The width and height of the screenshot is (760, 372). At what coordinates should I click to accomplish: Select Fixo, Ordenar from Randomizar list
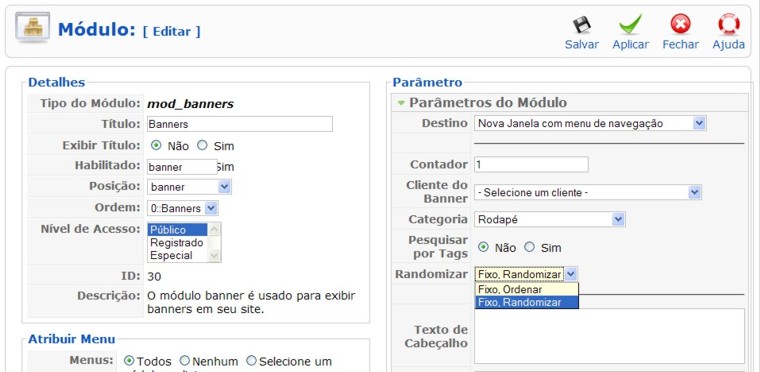(x=527, y=290)
